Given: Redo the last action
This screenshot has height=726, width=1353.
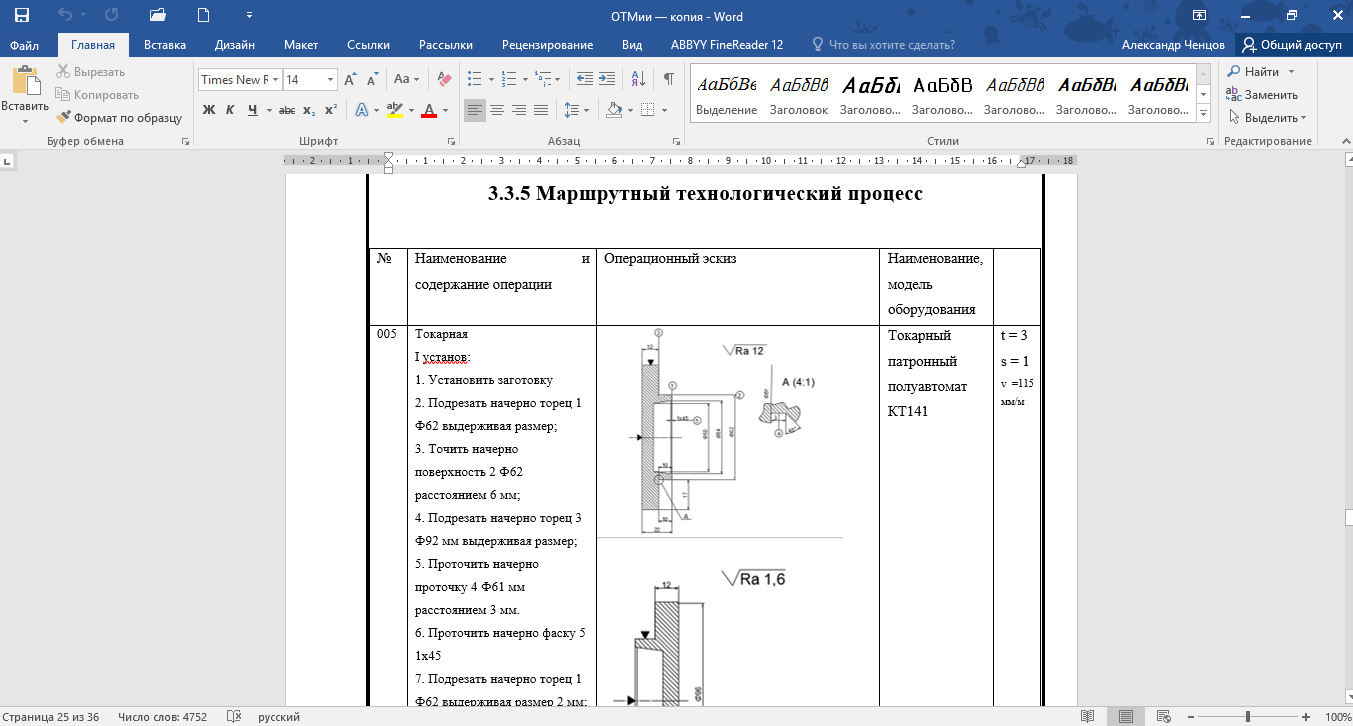Looking at the screenshot, I should [112, 15].
